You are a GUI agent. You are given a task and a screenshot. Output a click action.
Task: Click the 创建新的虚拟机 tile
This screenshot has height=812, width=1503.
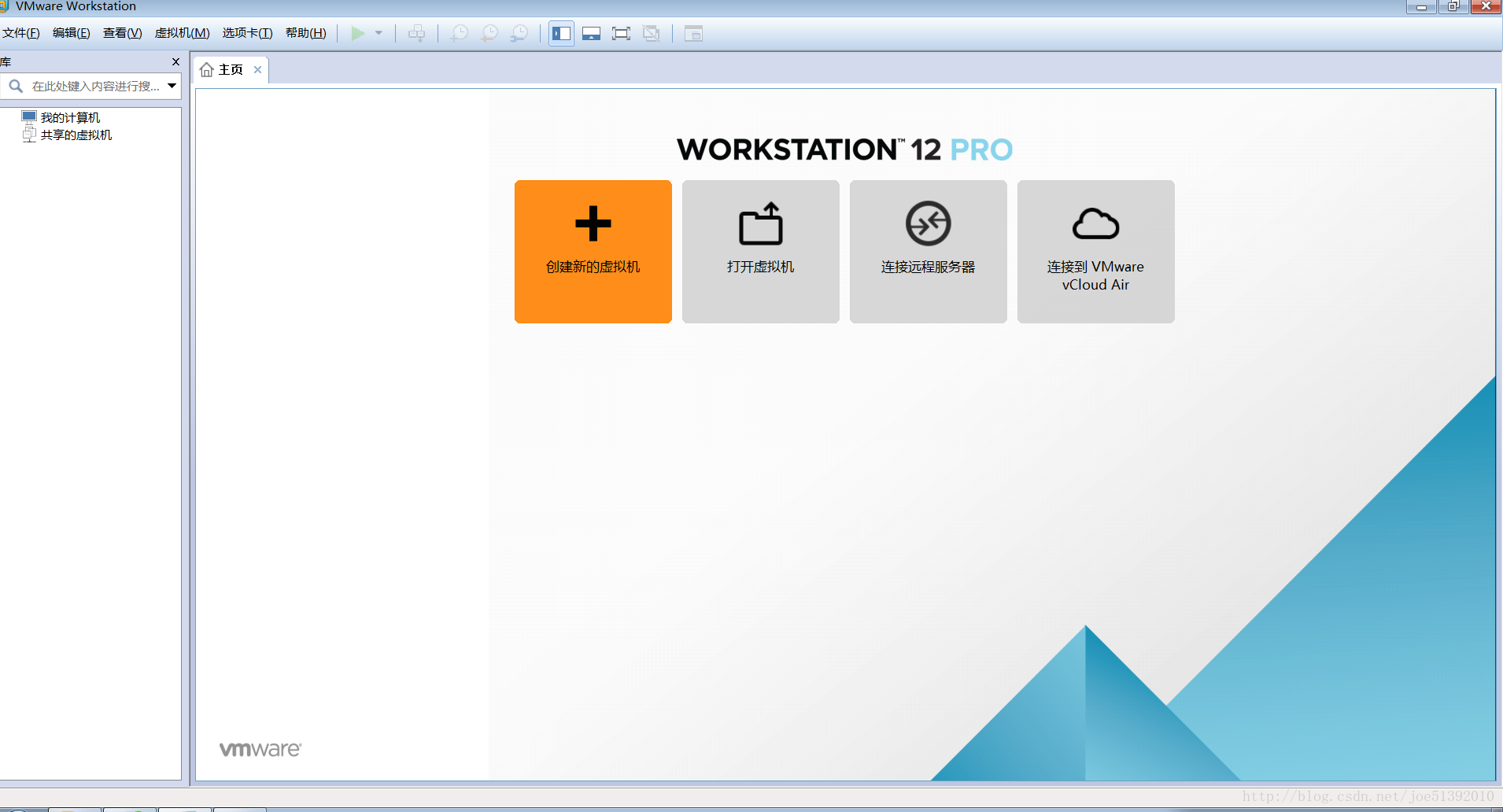pos(593,252)
